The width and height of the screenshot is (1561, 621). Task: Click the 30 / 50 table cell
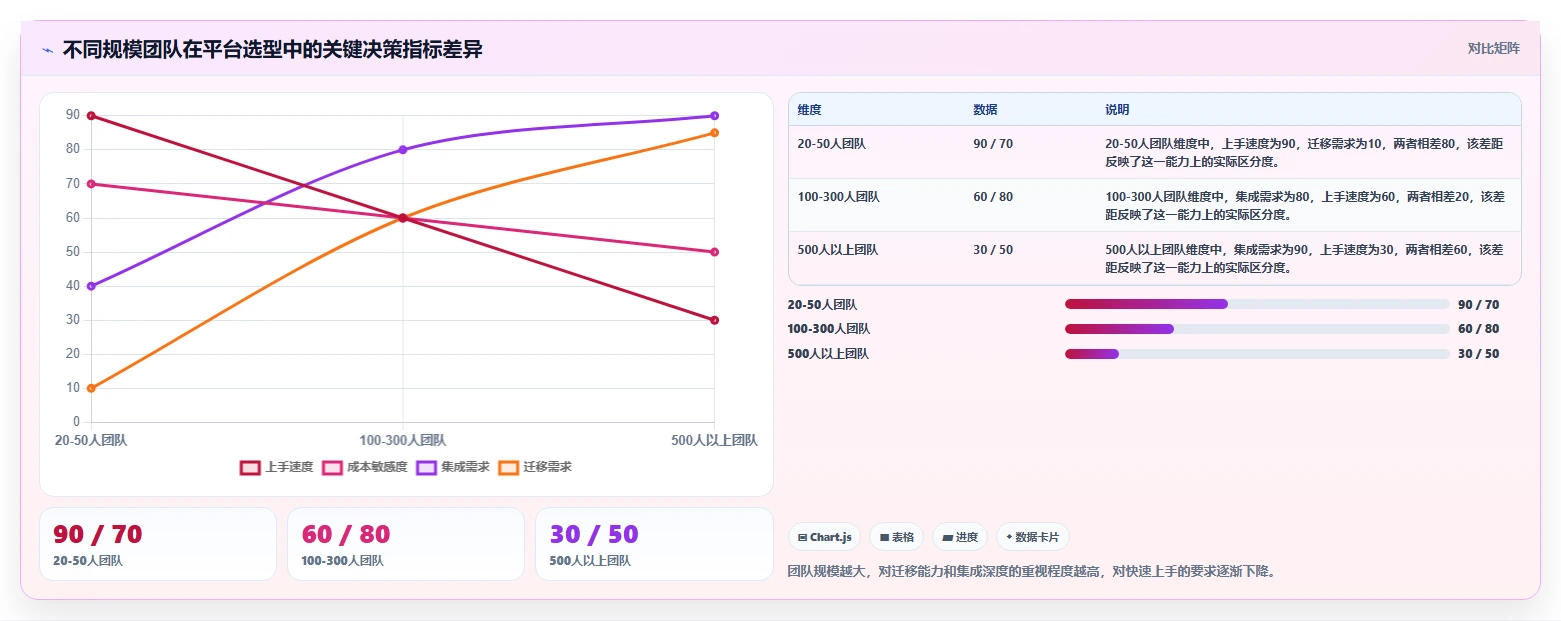click(993, 250)
